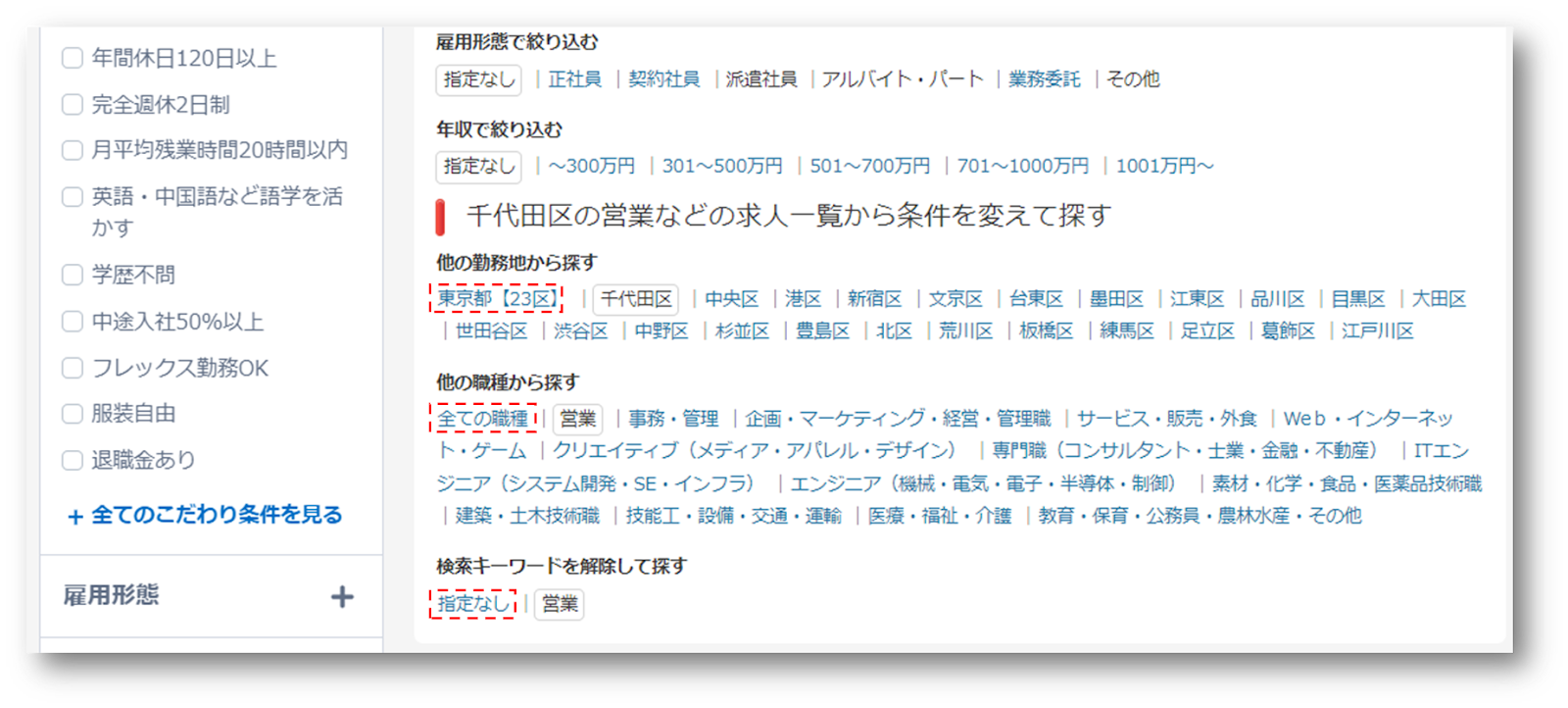
Task: Go to 台東区 jobs
Action: (1036, 299)
